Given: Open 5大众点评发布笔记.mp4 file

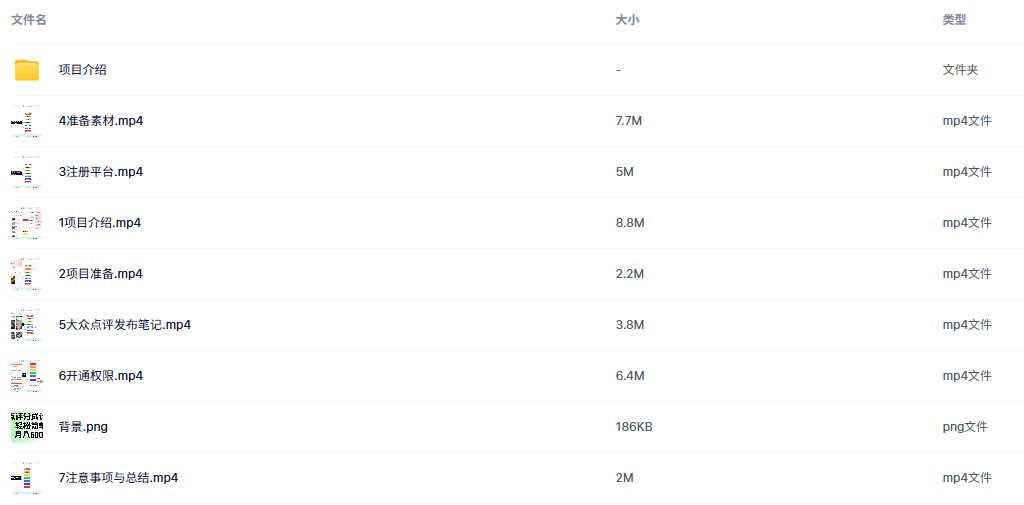Looking at the screenshot, I should (125, 325).
